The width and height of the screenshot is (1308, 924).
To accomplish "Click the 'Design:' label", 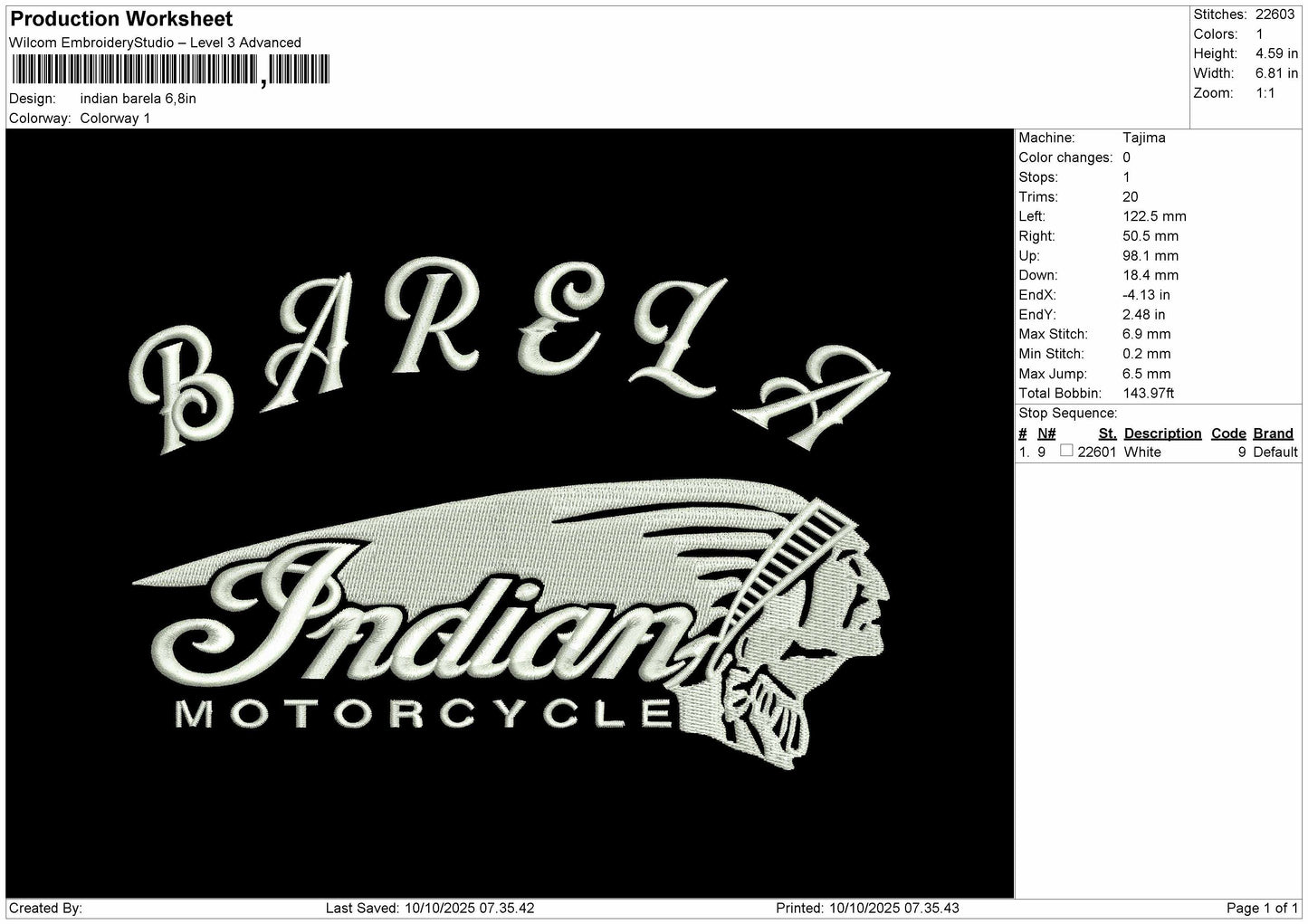I will [33, 99].
